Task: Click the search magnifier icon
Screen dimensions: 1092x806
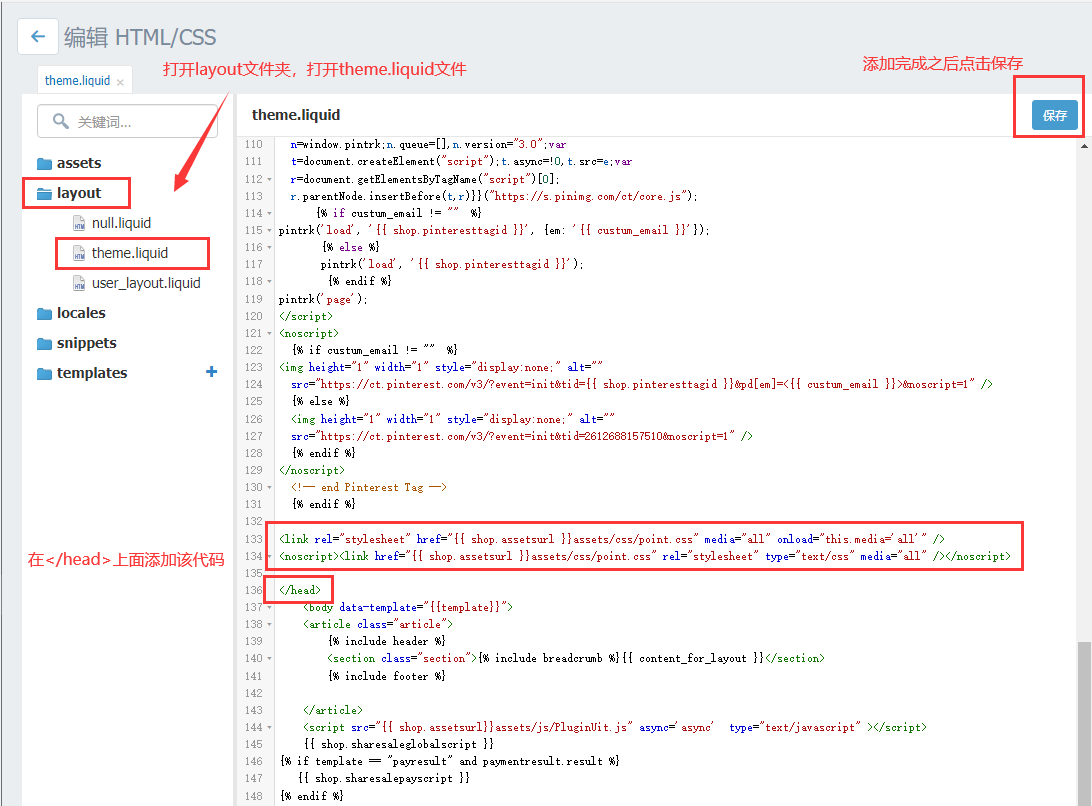Action: tap(61, 121)
